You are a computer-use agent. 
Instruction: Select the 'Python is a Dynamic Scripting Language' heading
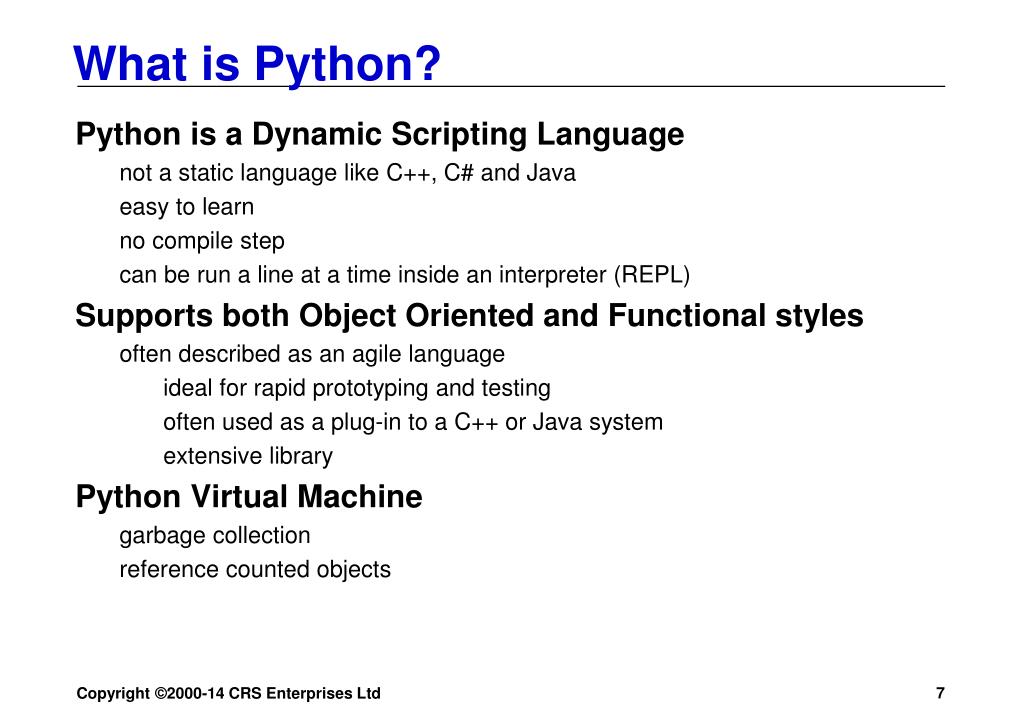click(380, 134)
